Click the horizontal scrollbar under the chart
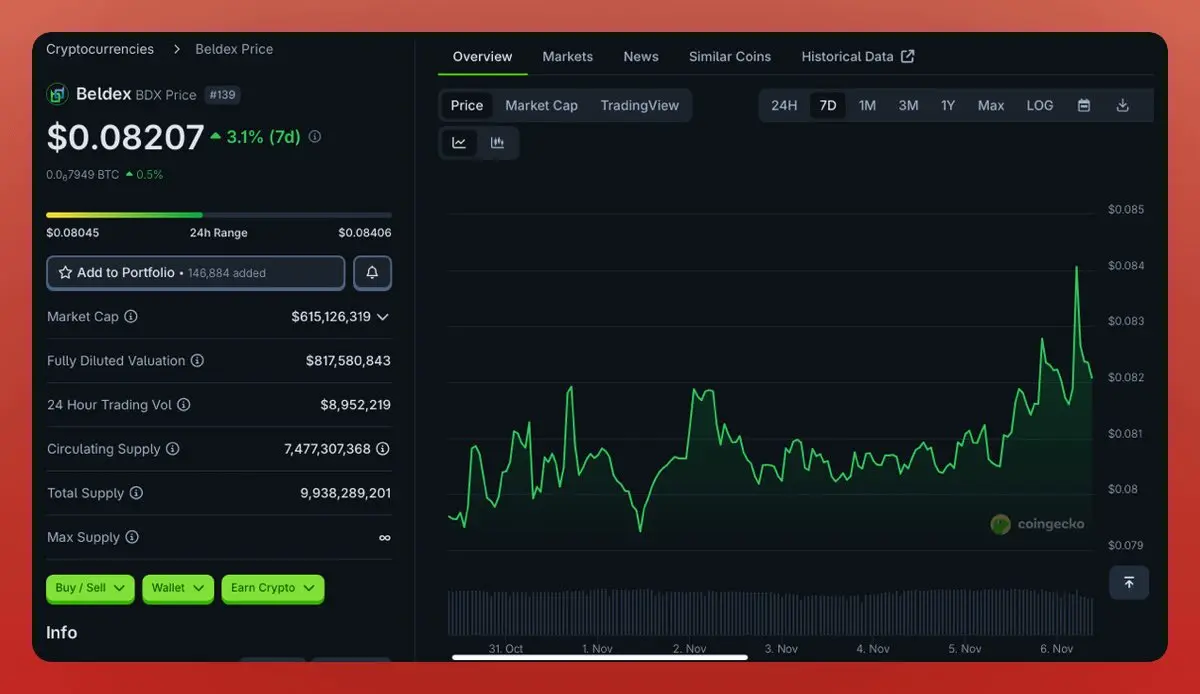This screenshot has width=1200, height=694. click(x=600, y=657)
